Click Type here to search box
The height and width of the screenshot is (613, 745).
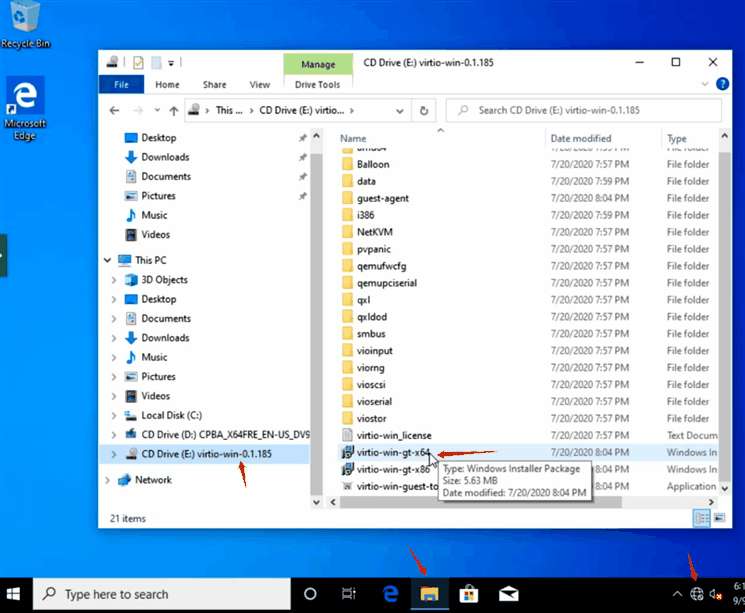162,594
